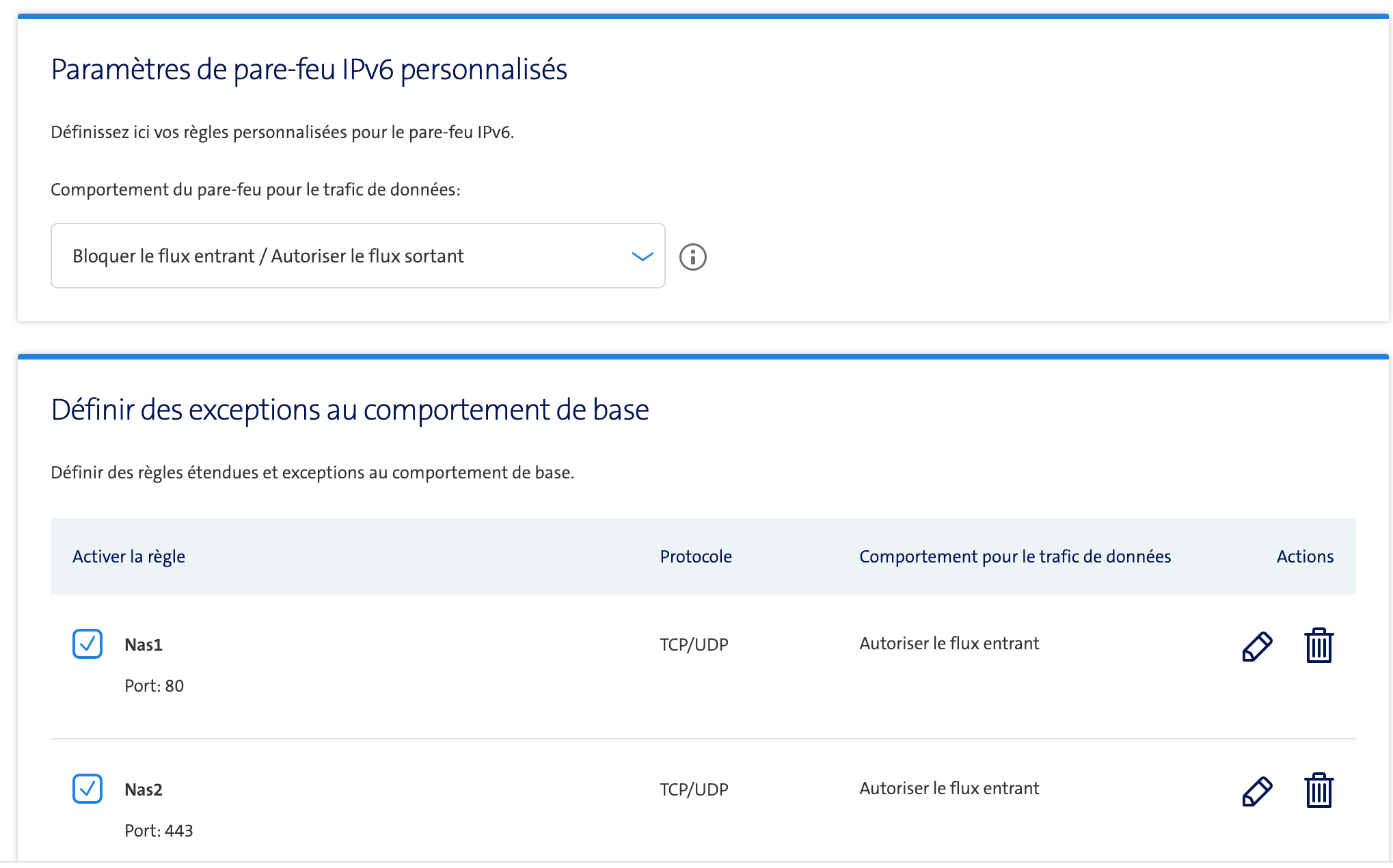This screenshot has width=1393, height=868.
Task: Click the 'Port: 443' label
Action: point(159,830)
